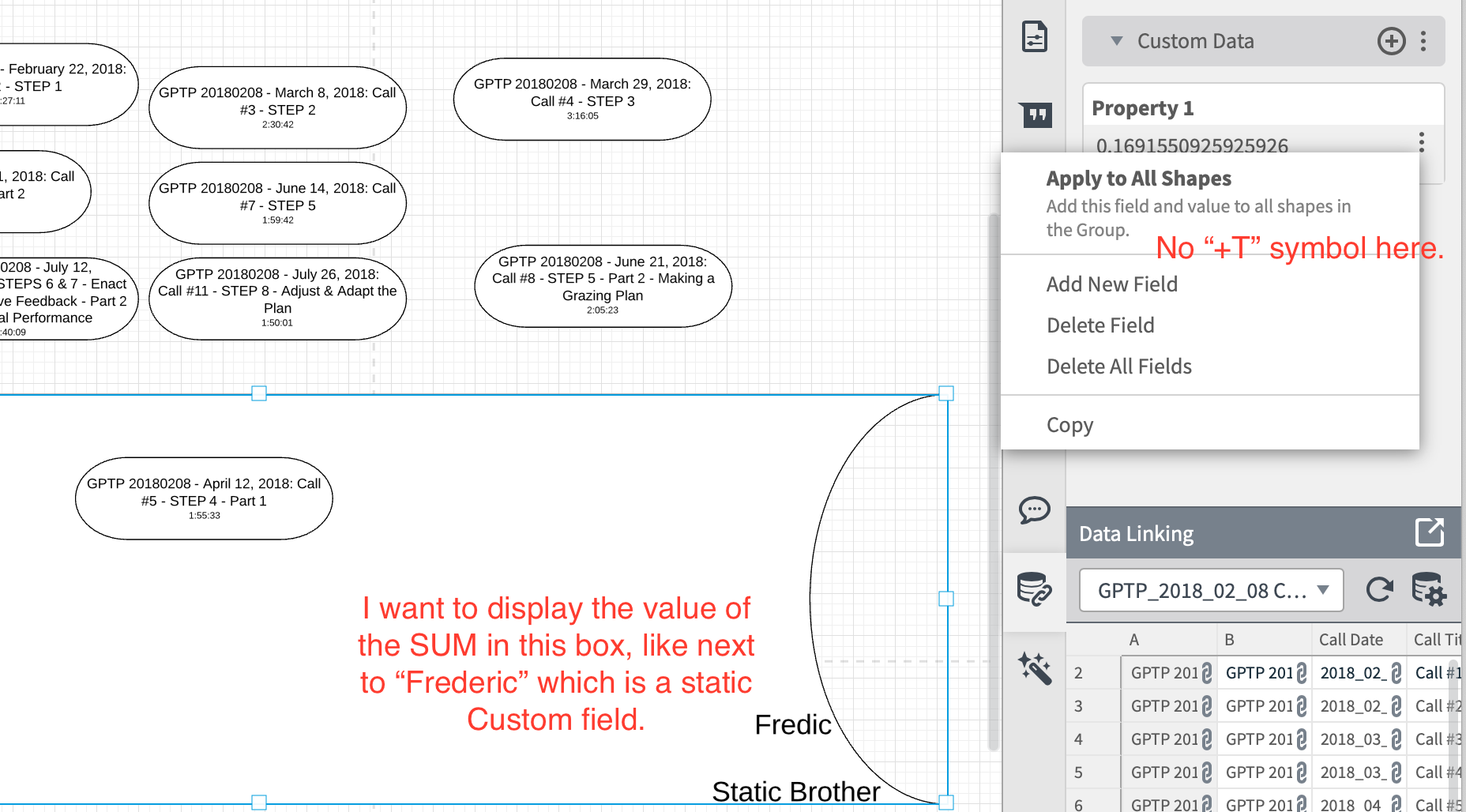The image size is (1466, 812).
Task: Click link icon in row 3 column B
Action: coord(1301,706)
